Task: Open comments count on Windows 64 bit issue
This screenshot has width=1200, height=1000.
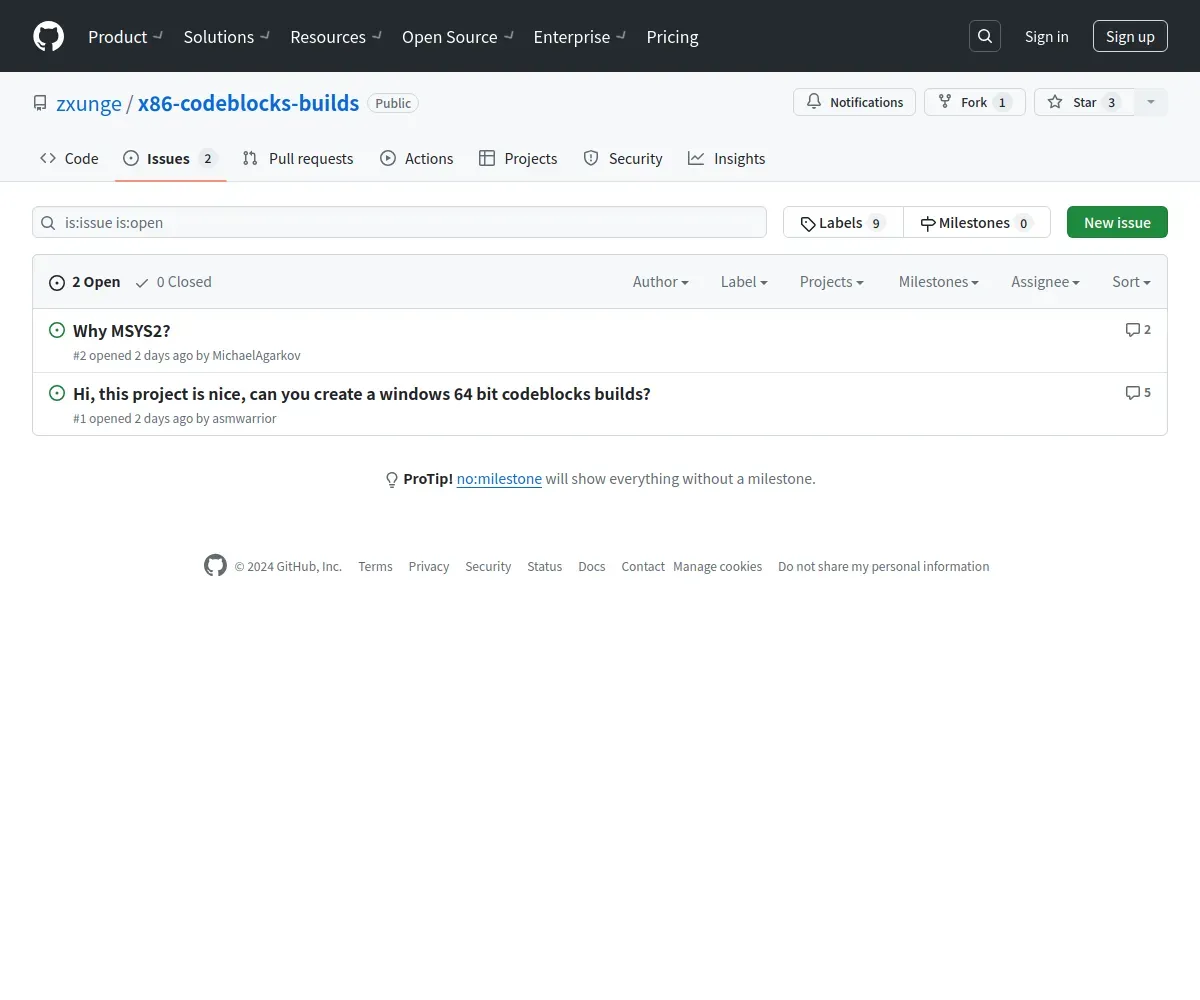Action: coord(1138,392)
